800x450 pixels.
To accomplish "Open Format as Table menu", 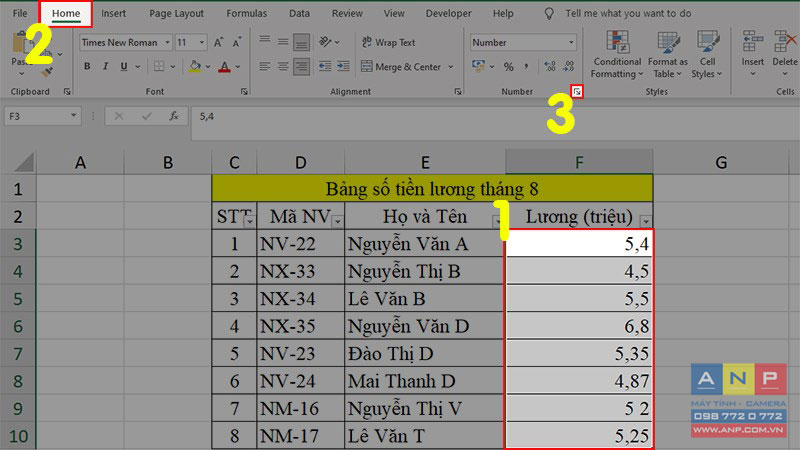I will tap(668, 55).
